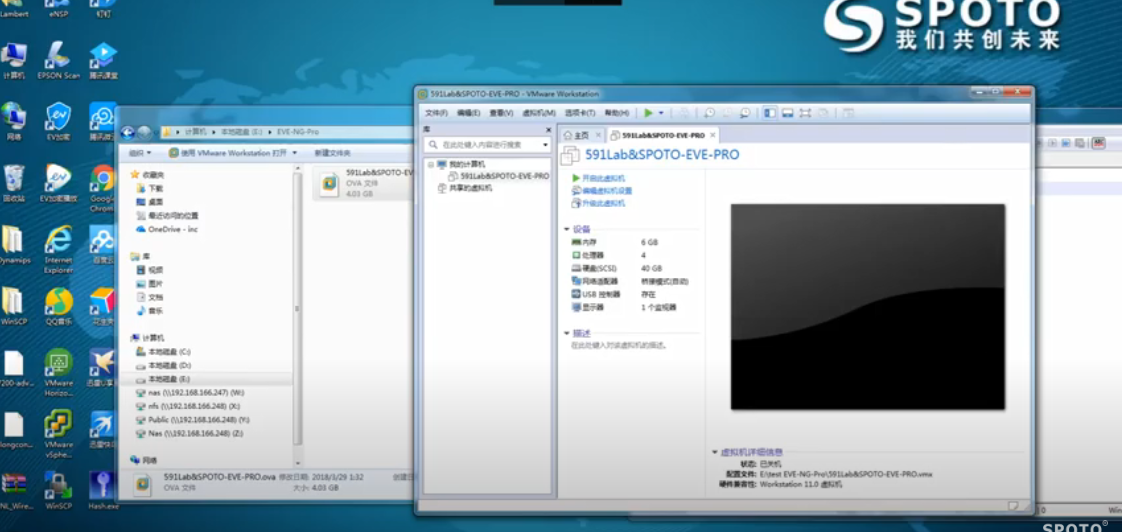Open the Hash.exe desktop icon
The height and width of the screenshot is (532, 1122).
point(102,490)
